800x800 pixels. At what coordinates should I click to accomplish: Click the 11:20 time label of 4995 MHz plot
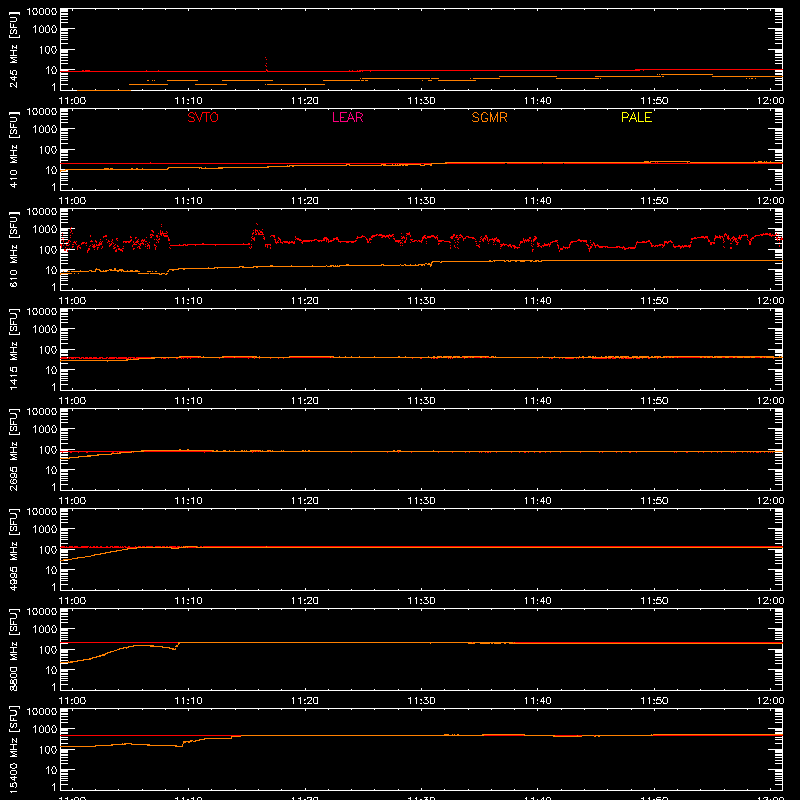coord(305,601)
